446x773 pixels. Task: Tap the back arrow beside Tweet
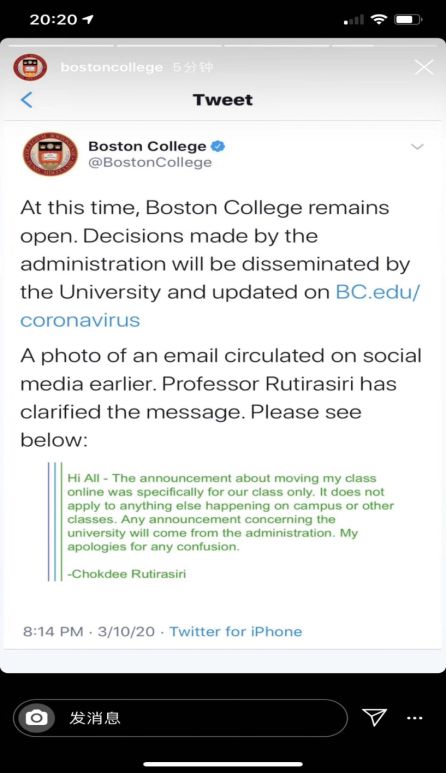click(27, 100)
